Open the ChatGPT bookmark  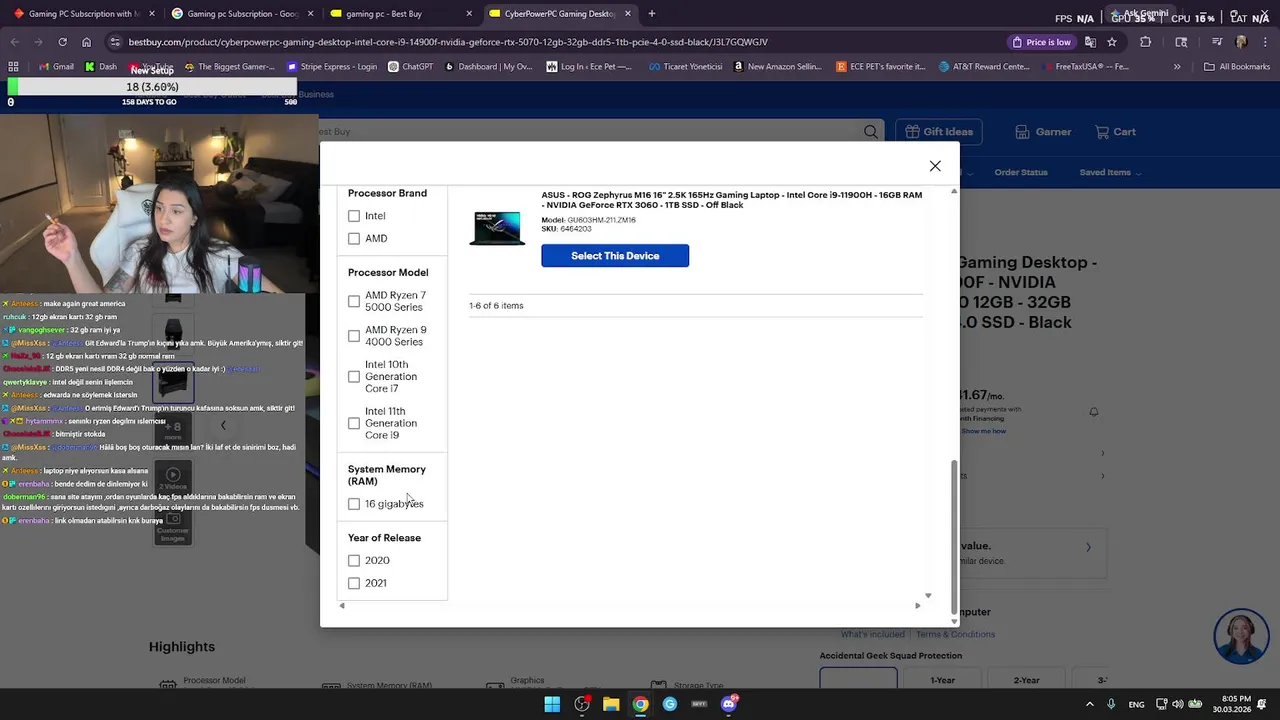(410, 67)
